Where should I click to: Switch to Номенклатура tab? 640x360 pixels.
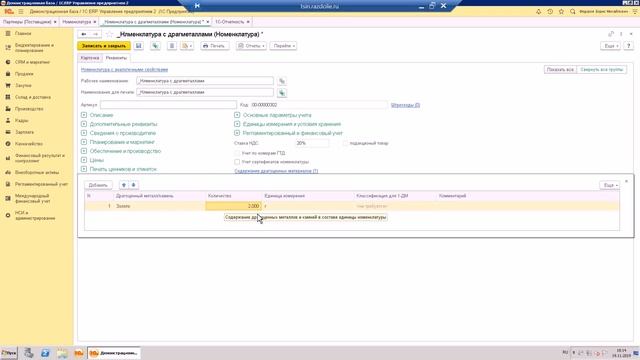coord(77,22)
